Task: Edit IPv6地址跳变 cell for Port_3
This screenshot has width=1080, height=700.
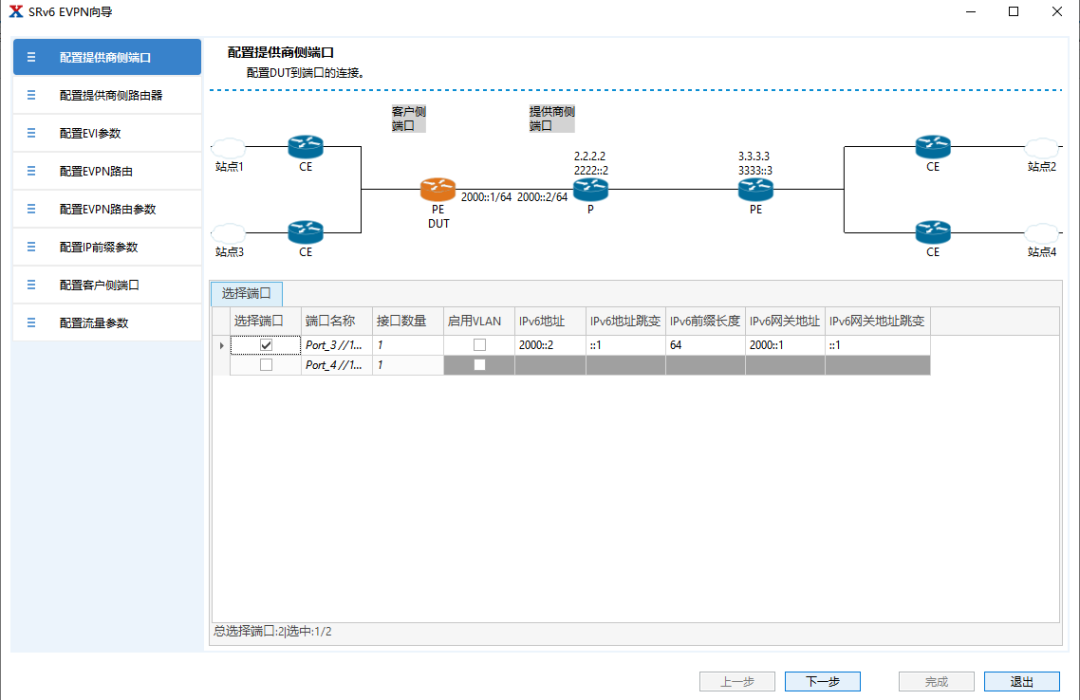Action: (x=625, y=345)
